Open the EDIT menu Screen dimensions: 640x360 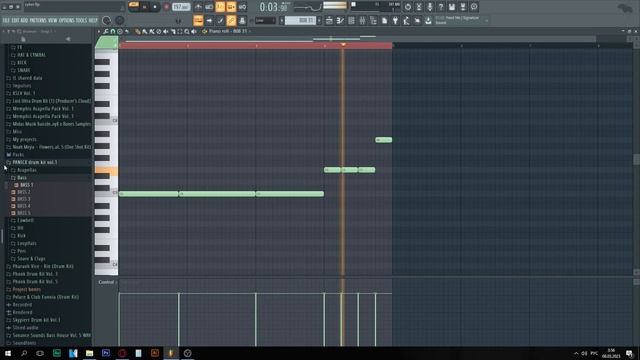tap(15, 20)
